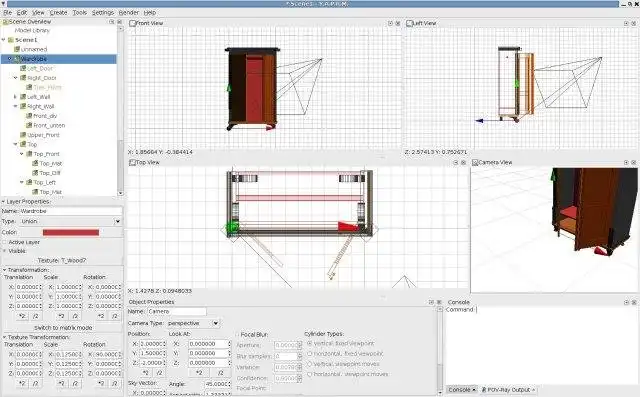
Task: Undock the Camera View panel
Action: [x=626, y=162]
